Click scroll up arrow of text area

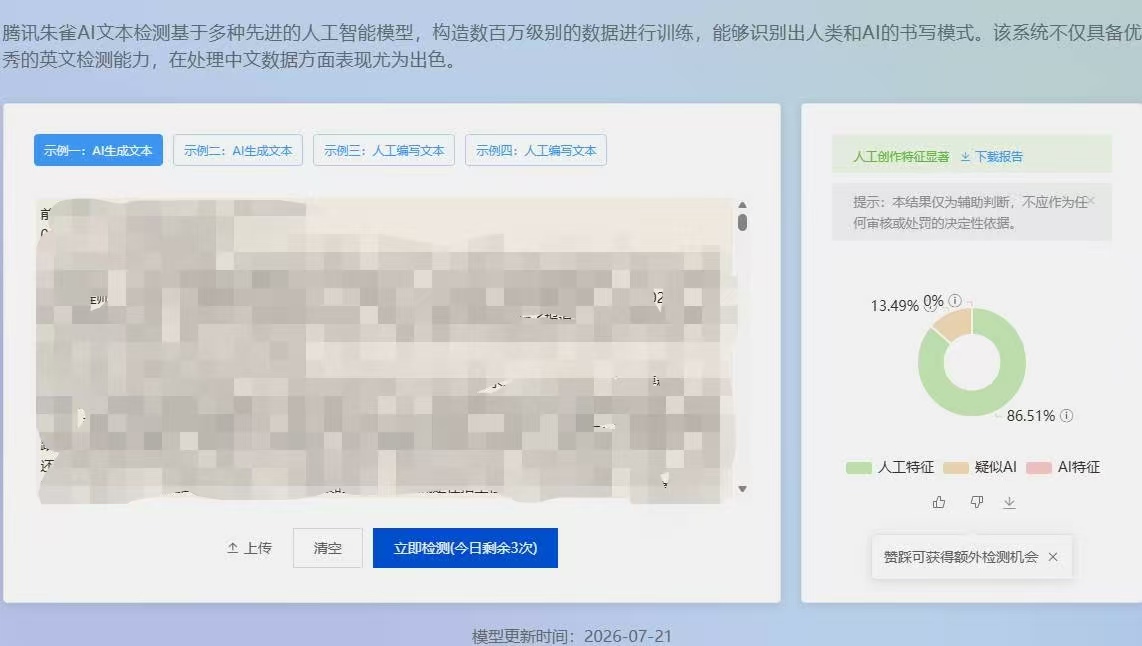(x=742, y=205)
